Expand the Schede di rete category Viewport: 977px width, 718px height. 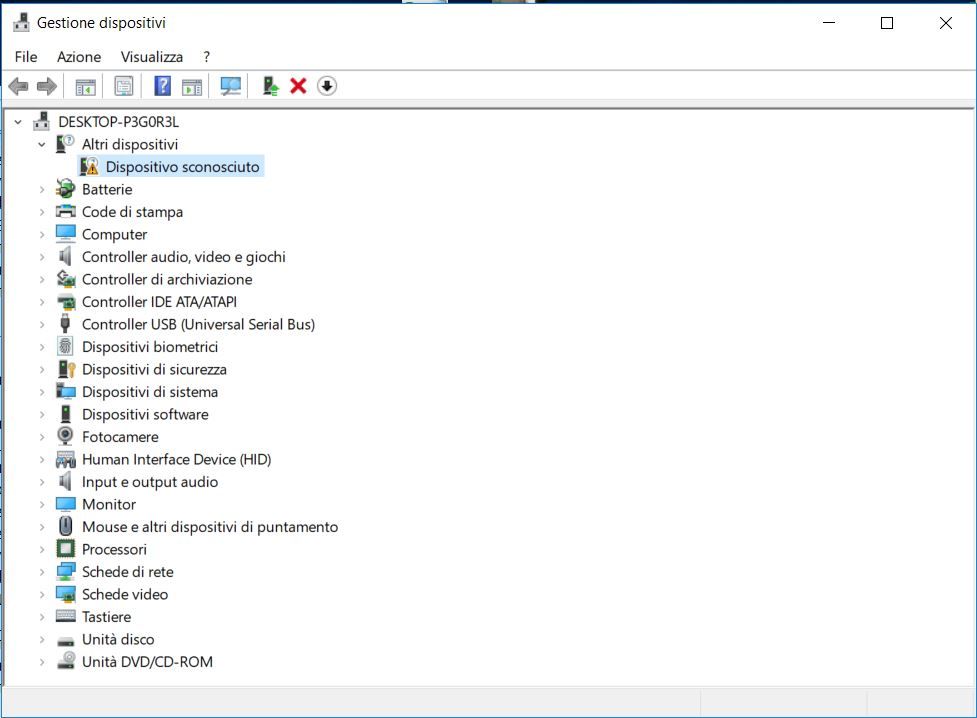pos(42,572)
